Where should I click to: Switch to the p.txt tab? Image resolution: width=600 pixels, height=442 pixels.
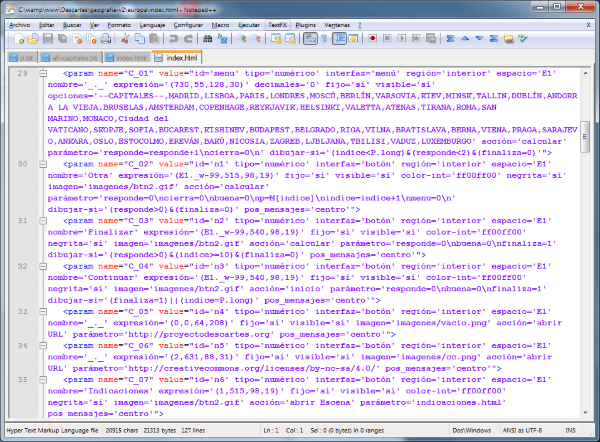(x=27, y=58)
